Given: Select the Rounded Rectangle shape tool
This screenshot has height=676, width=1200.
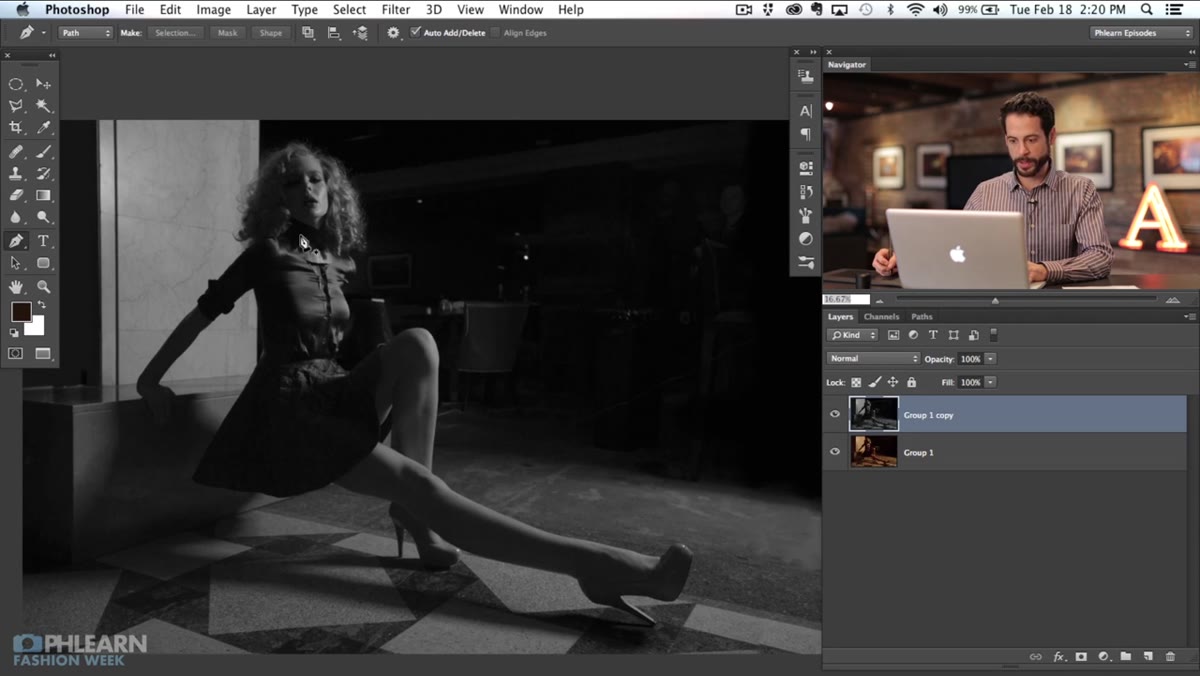Looking at the screenshot, I should [44, 263].
